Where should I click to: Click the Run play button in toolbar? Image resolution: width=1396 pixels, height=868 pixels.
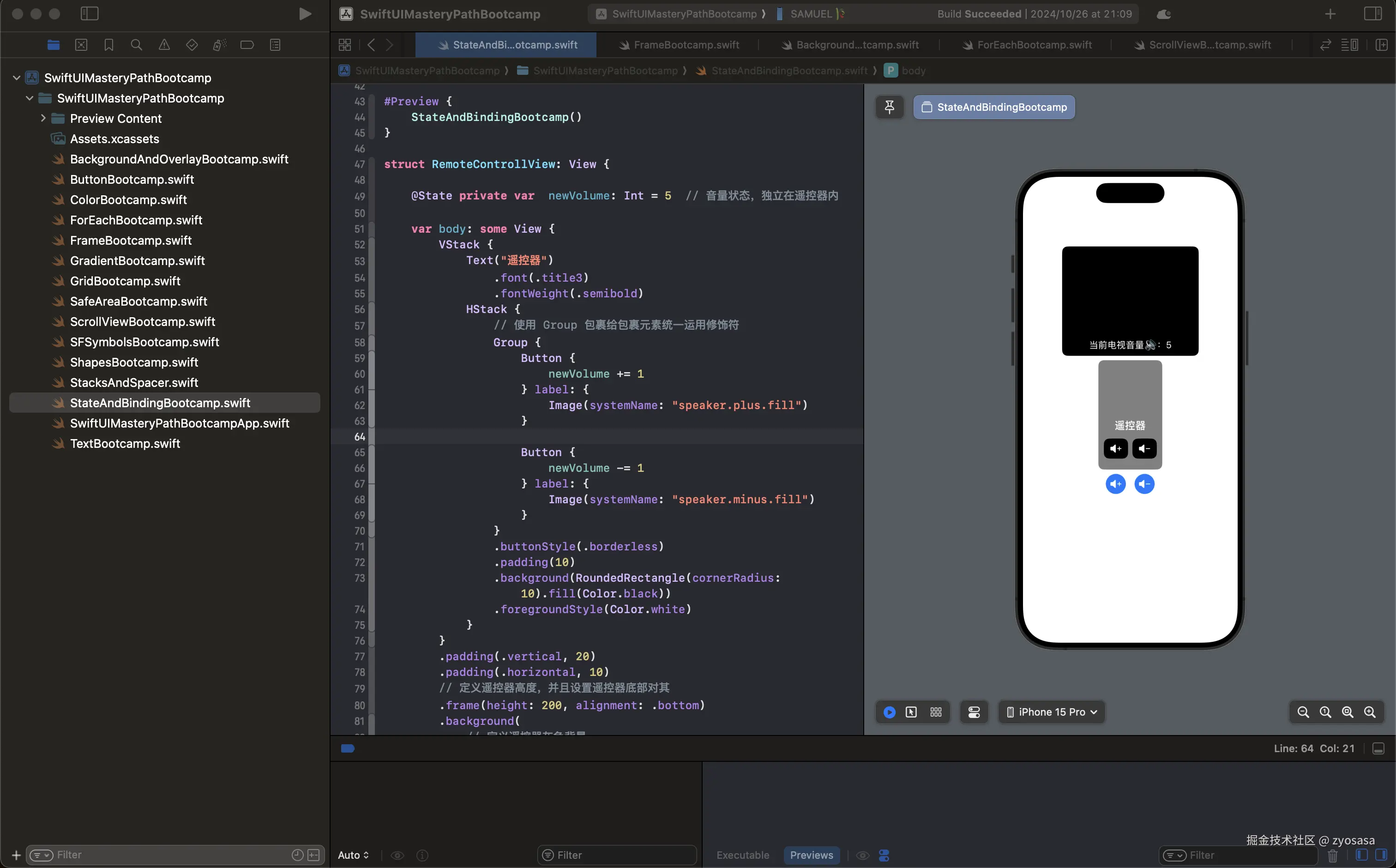[305, 14]
